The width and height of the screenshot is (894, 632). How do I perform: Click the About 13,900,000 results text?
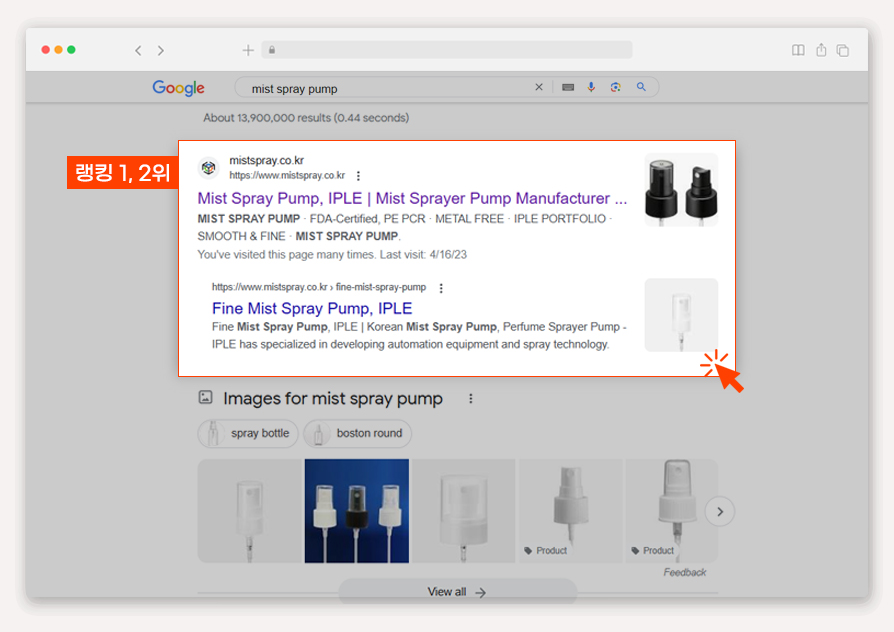point(306,118)
